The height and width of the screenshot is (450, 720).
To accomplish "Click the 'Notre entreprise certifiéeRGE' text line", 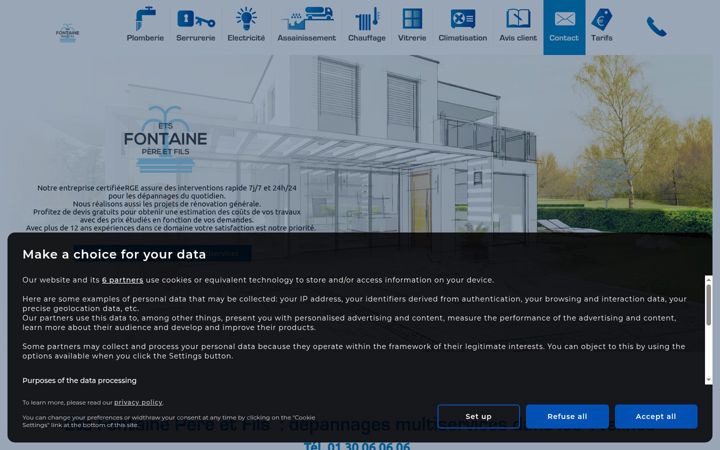I will point(167,188).
